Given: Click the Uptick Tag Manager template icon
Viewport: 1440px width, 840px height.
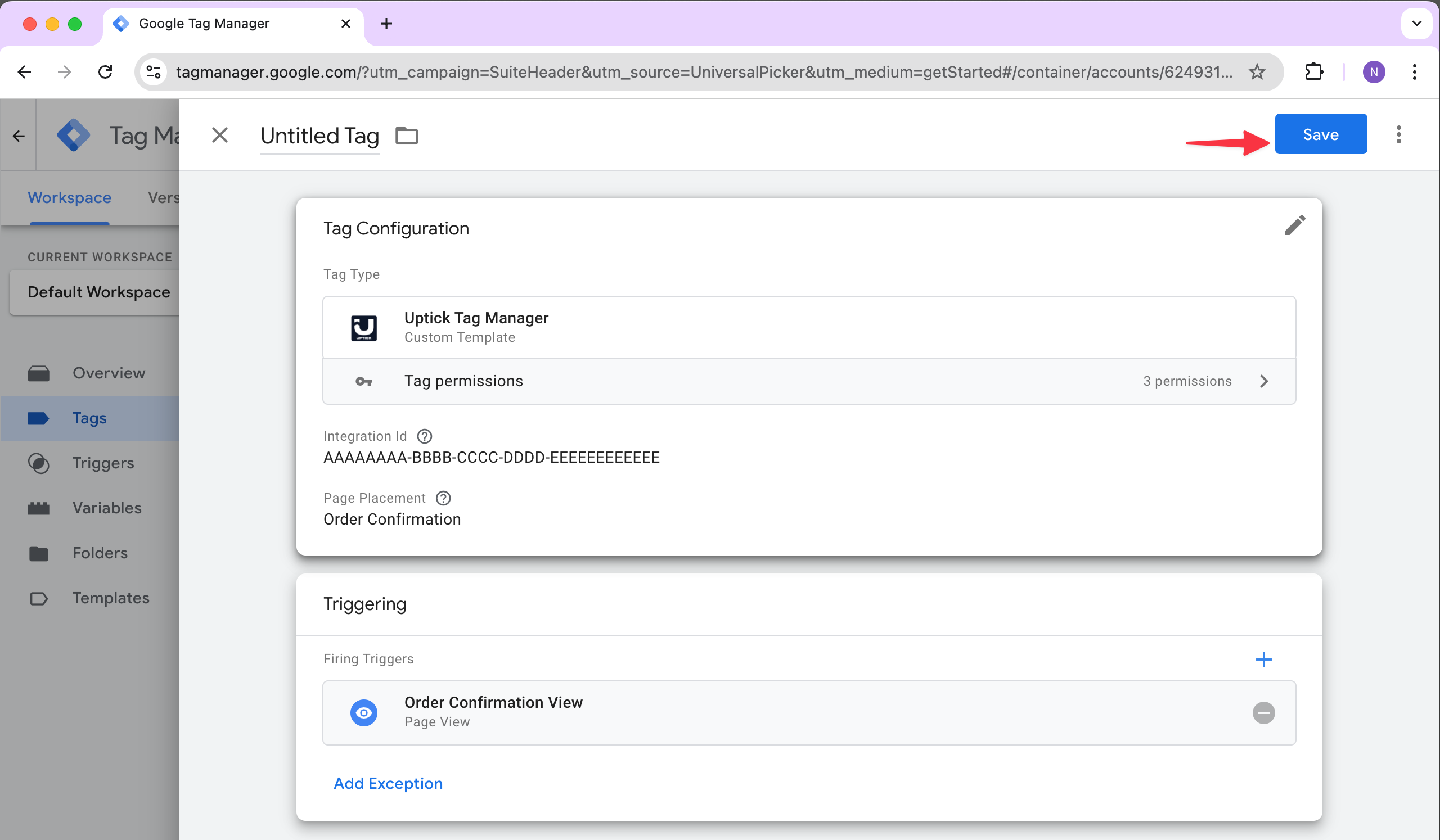Looking at the screenshot, I should 363,328.
